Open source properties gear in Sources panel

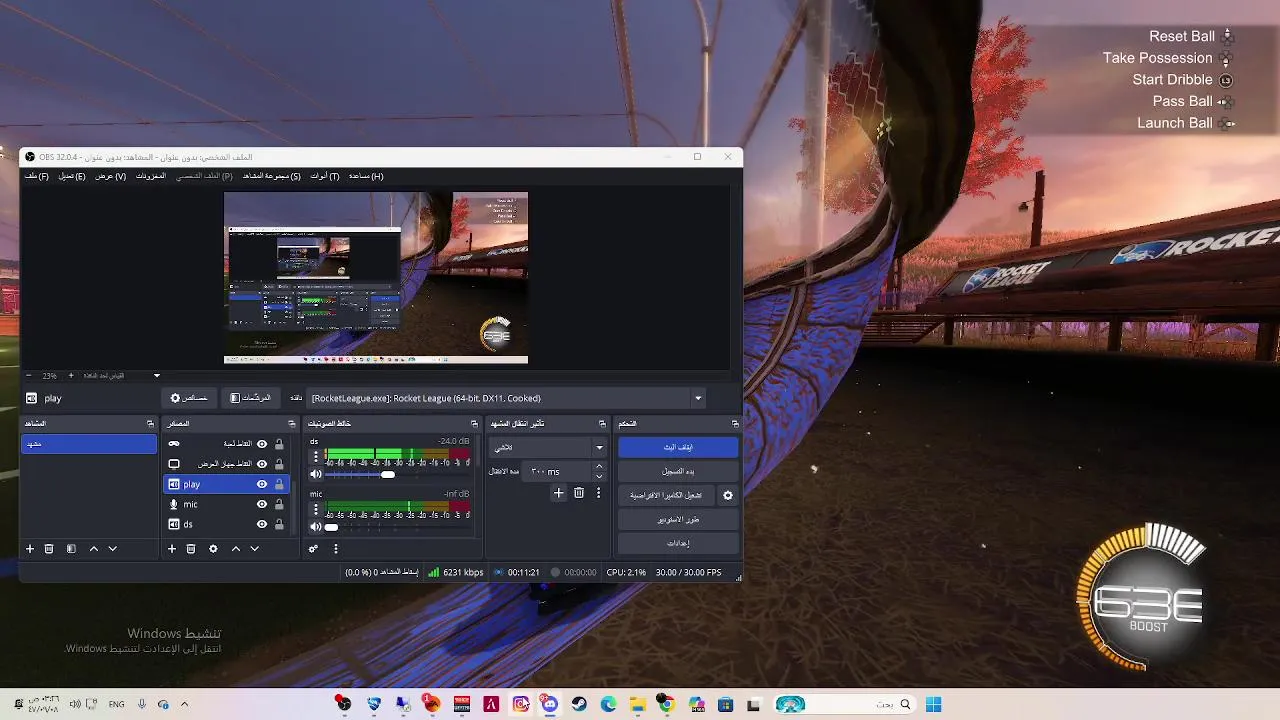coord(213,549)
